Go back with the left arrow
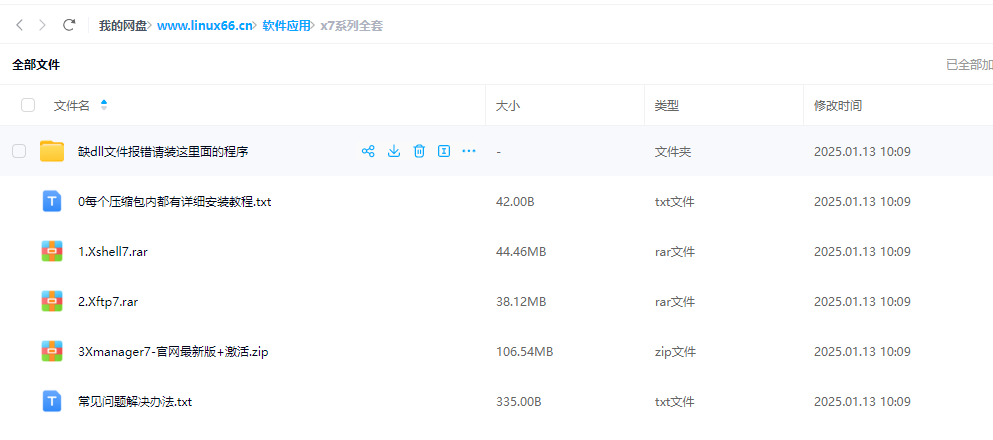Viewport: 993px width, 440px height. tap(20, 25)
